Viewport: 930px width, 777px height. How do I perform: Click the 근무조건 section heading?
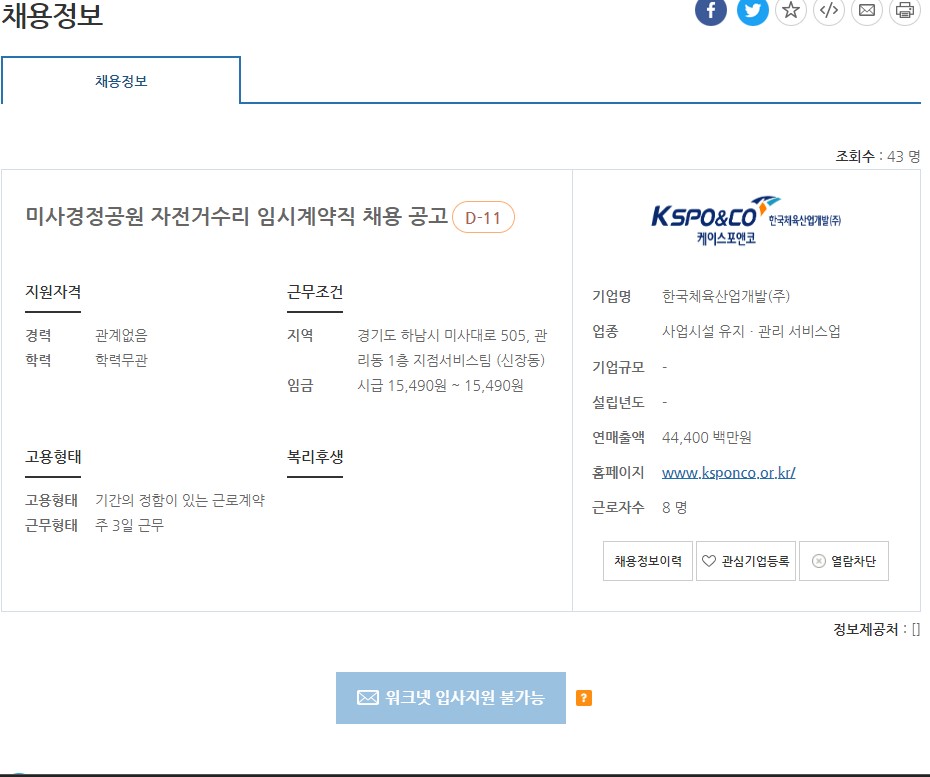(315, 292)
